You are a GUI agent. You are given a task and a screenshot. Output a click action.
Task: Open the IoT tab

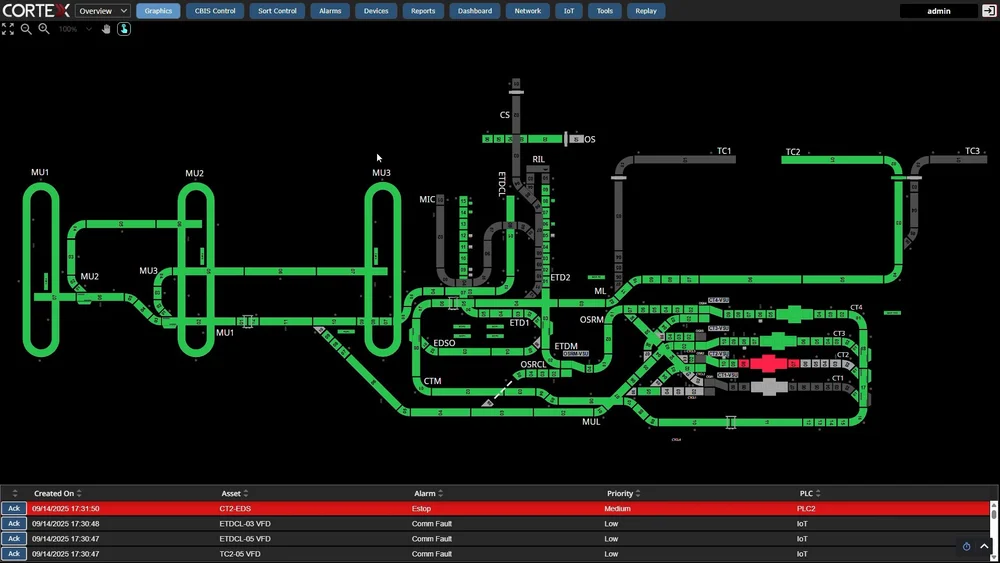(569, 11)
